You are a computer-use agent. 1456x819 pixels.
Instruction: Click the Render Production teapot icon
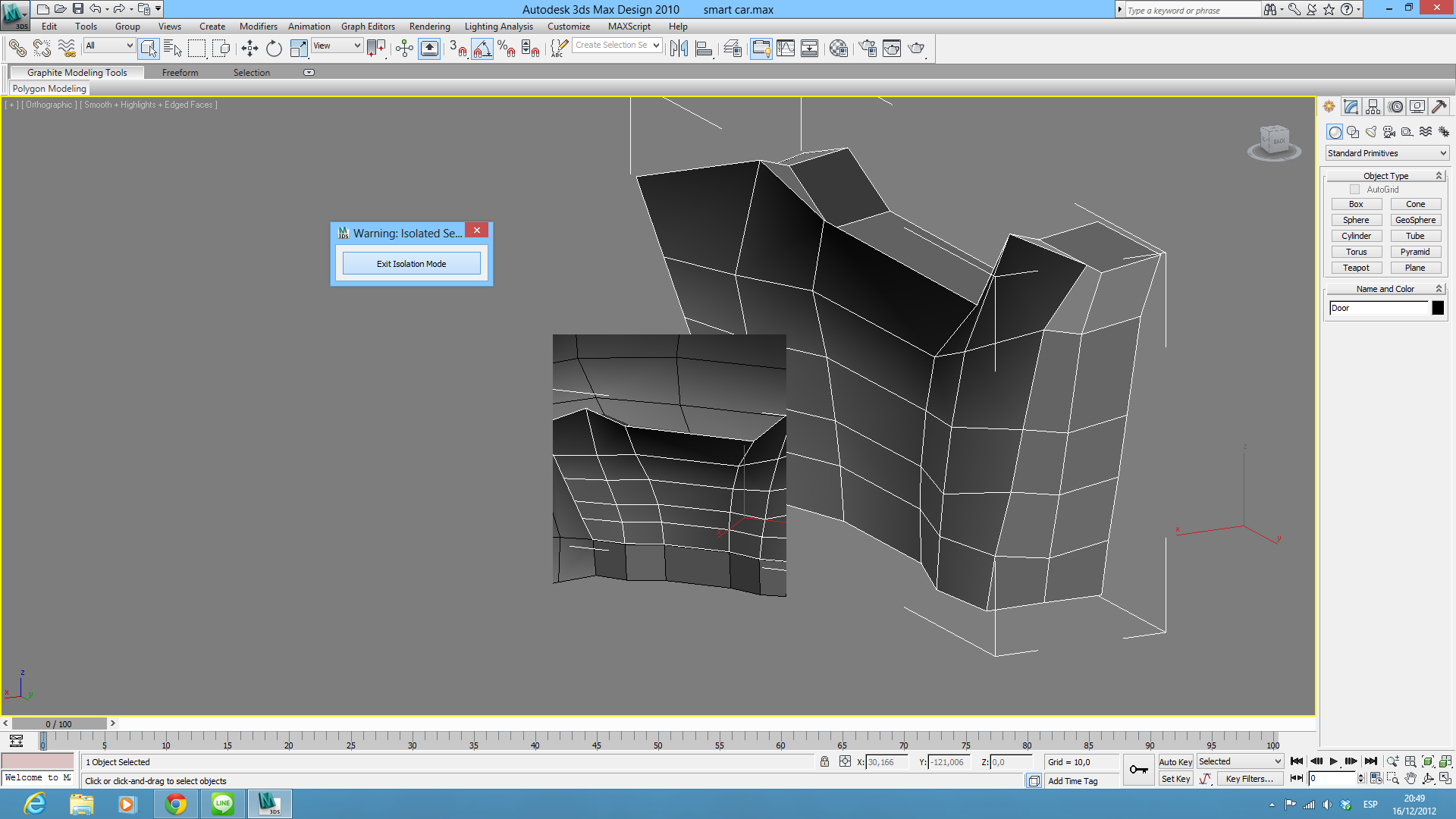[x=916, y=49]
